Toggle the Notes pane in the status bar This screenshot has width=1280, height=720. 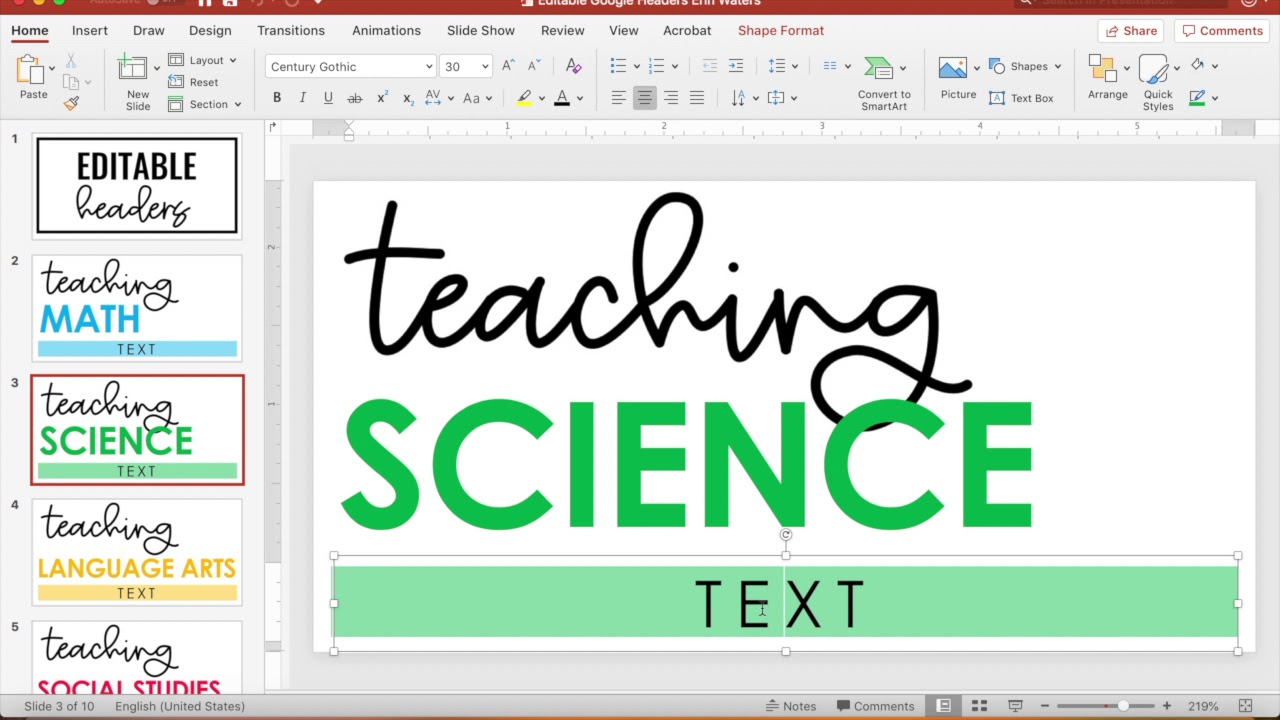tap(791, 706)
